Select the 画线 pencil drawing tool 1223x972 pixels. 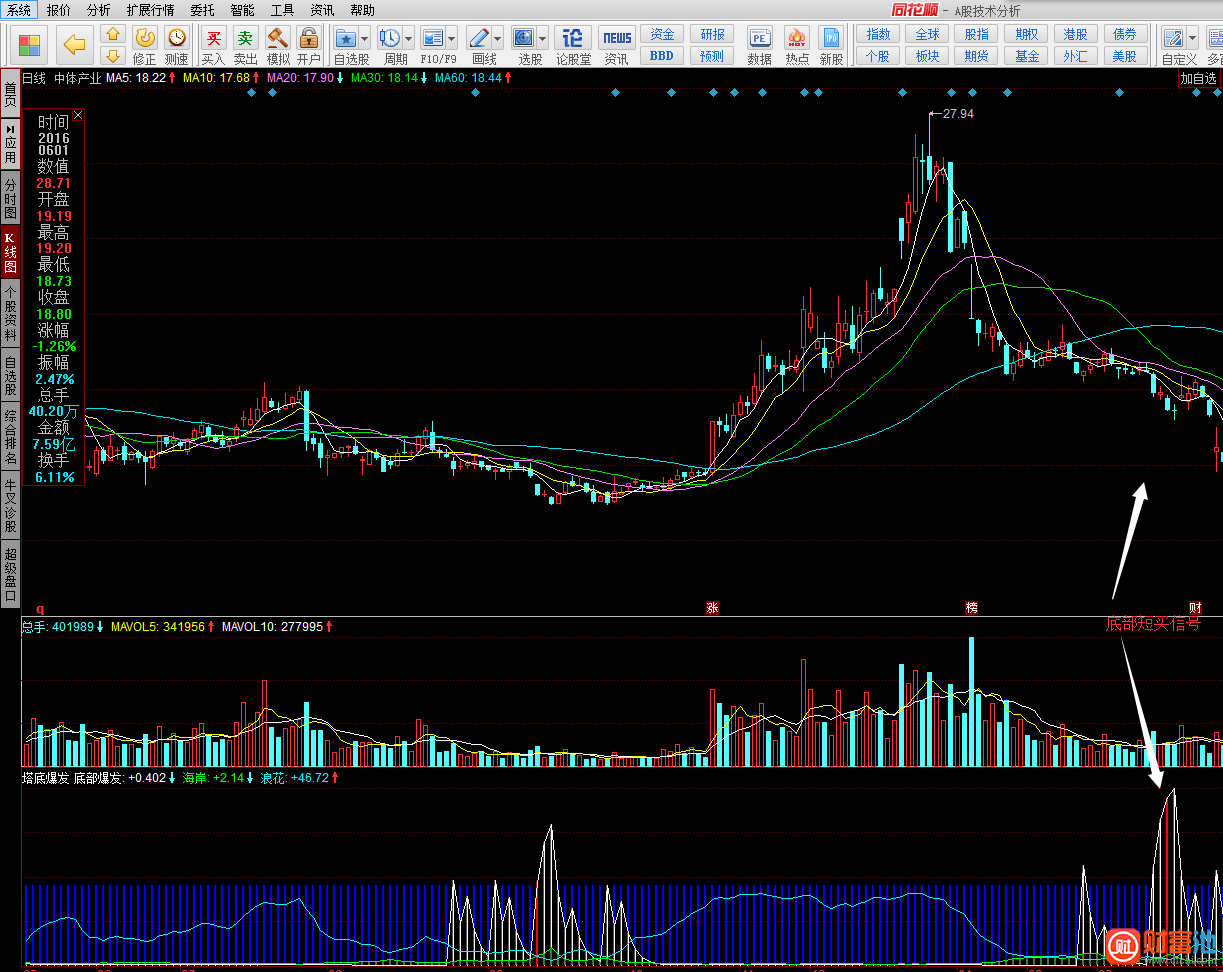[x=479, y=38]
